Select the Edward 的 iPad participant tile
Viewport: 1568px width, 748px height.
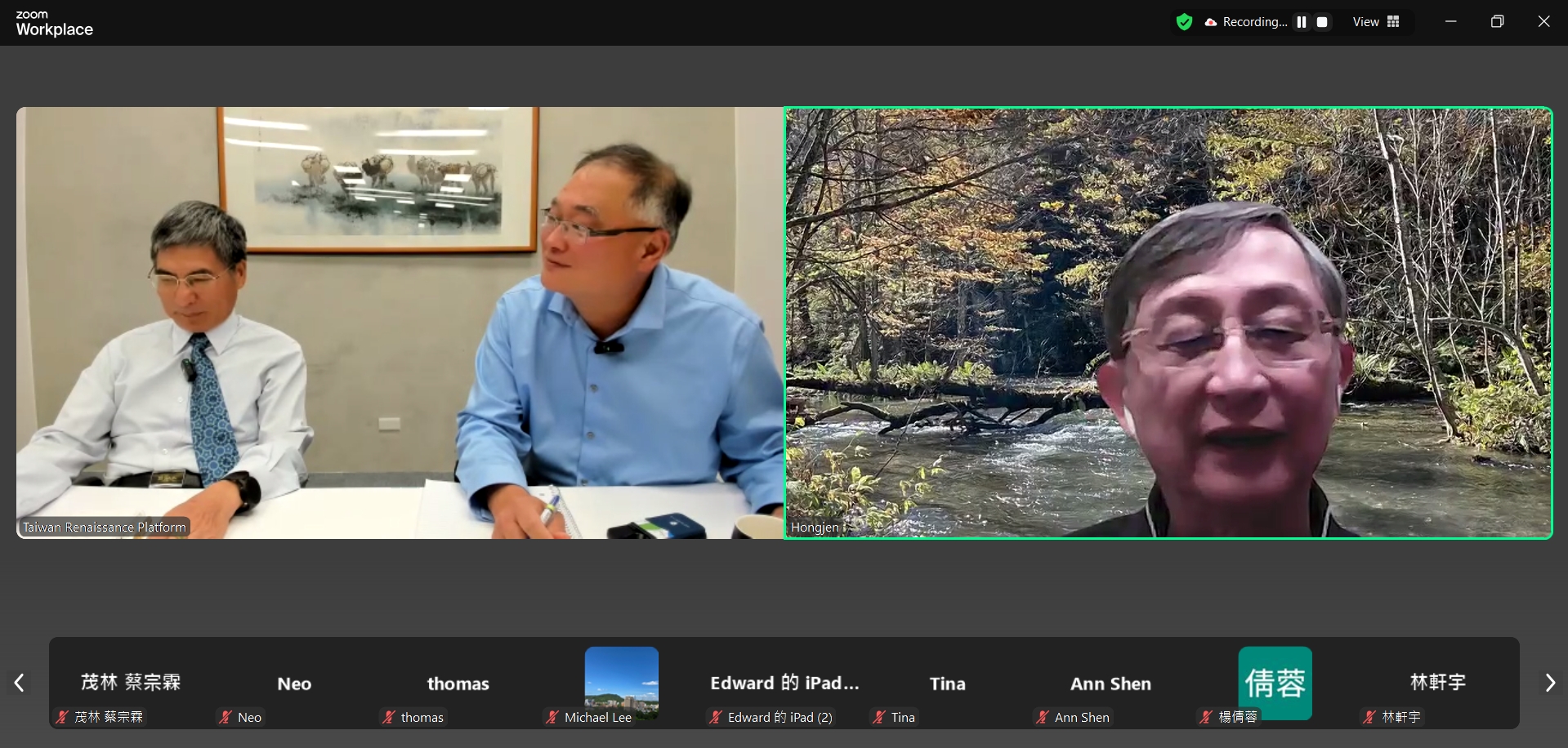click(x=784, y=683)
